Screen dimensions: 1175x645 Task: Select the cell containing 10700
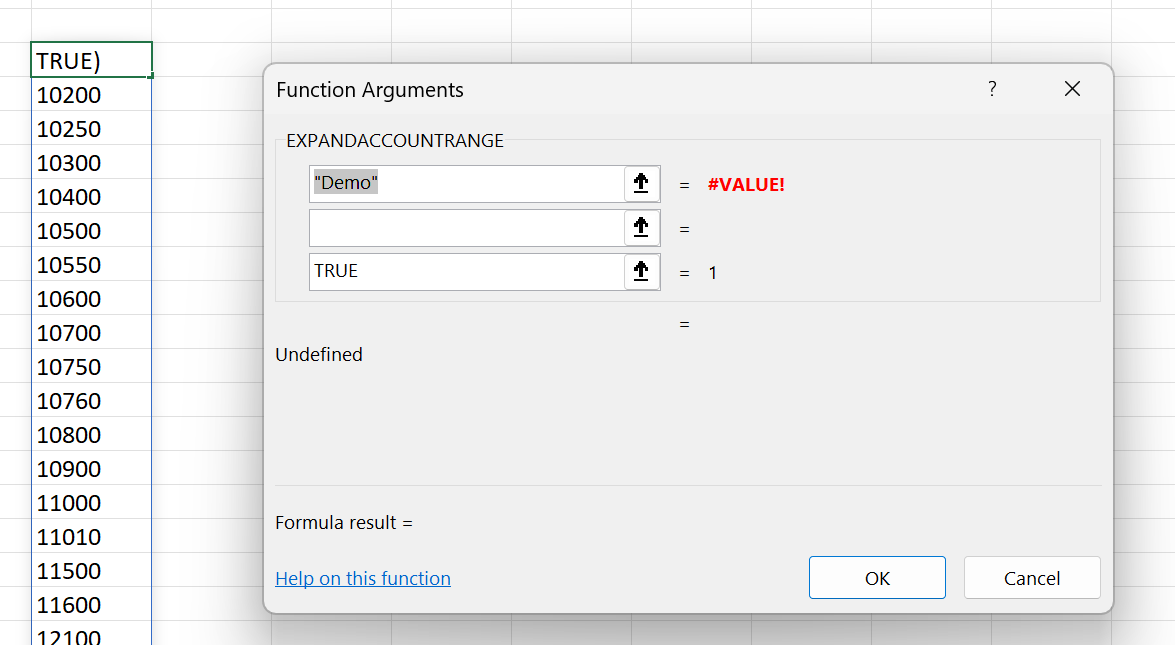click(91, 333)
